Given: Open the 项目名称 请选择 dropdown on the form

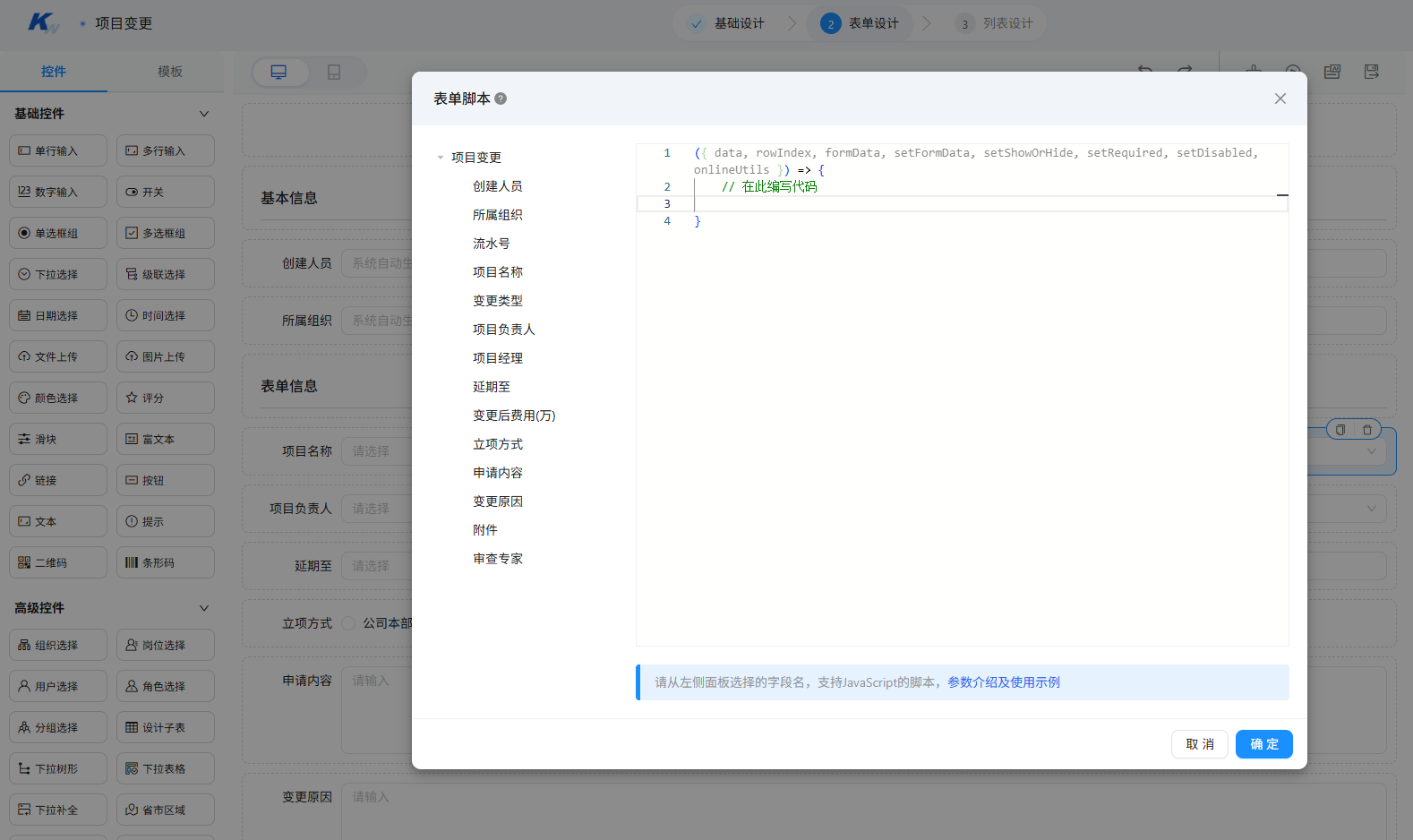Looking at the screenshot, I should tap(376, 451).
